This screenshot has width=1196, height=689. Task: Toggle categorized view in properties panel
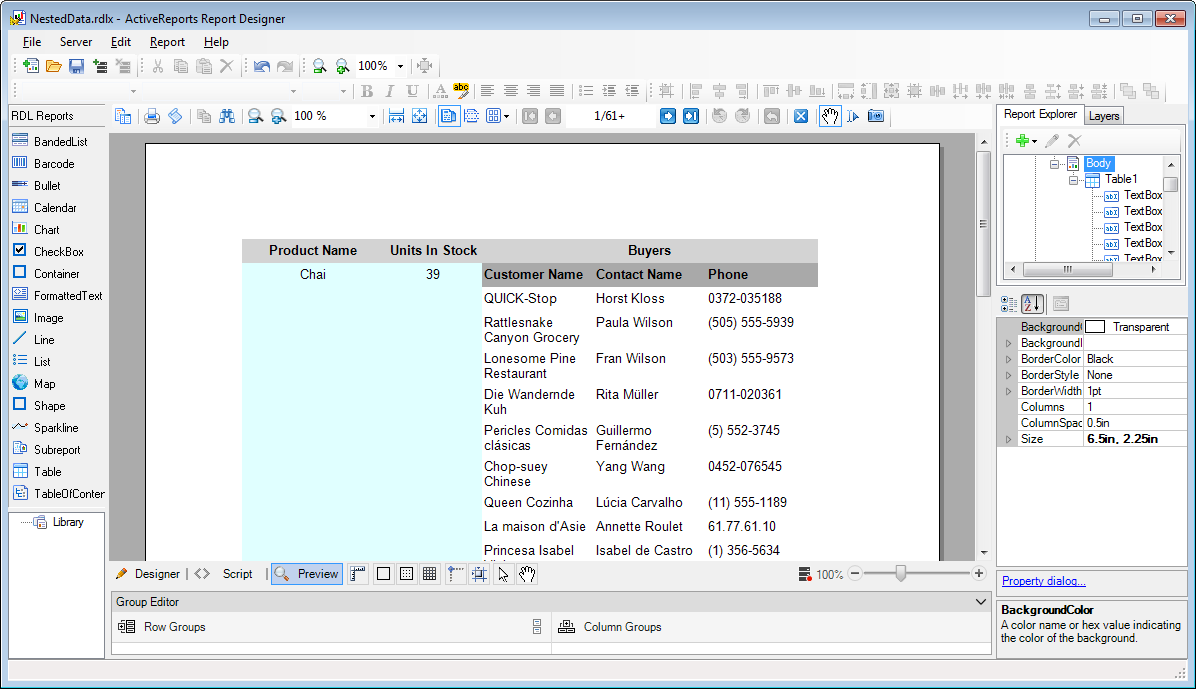coord(1009,304)
